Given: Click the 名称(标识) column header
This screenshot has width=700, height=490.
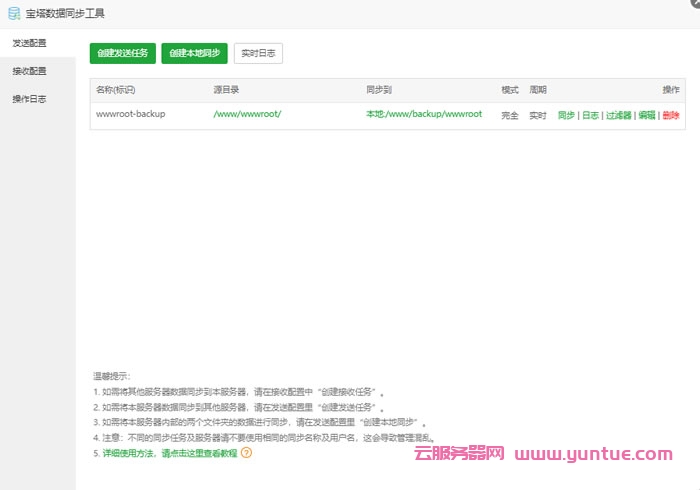Looking at the screenshot, I should click(118, 90).
